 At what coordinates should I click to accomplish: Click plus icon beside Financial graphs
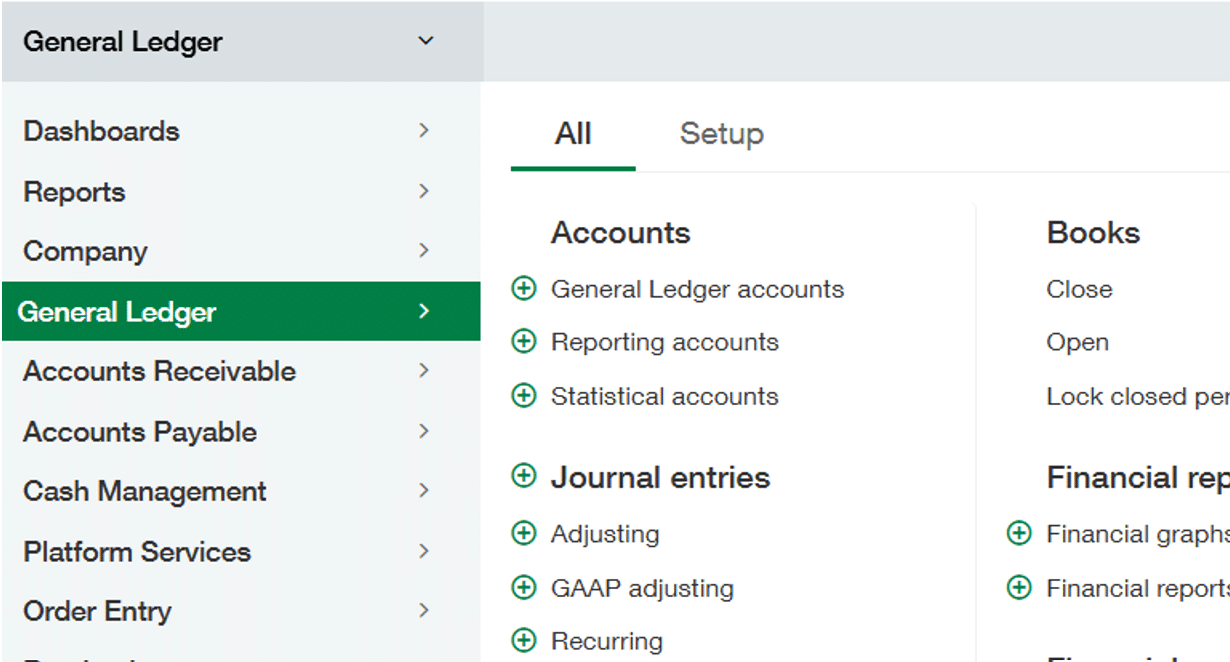tap(1018, 534)
